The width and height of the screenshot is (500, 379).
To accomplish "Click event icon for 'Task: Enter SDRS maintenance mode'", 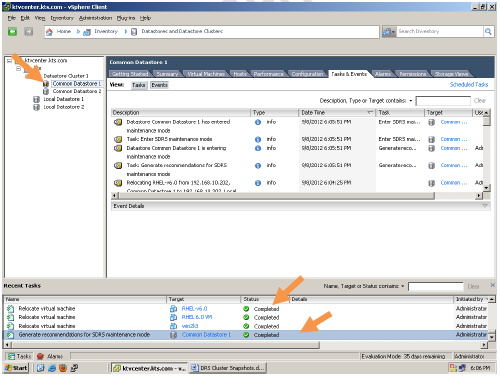I will point(118,139).
